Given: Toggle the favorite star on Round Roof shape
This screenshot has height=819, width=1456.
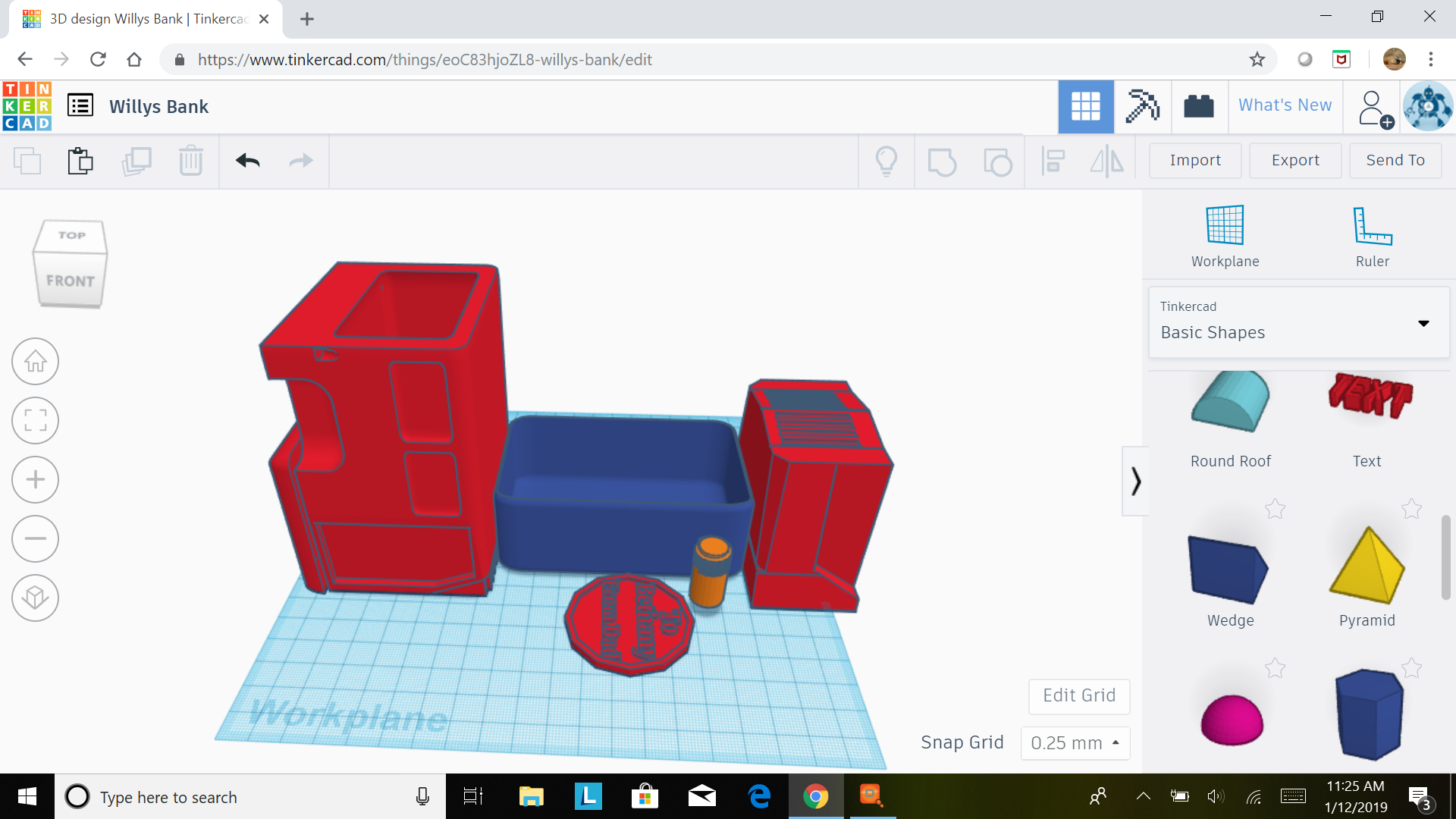Looking at the screenshot, I should pos(1275,350).
